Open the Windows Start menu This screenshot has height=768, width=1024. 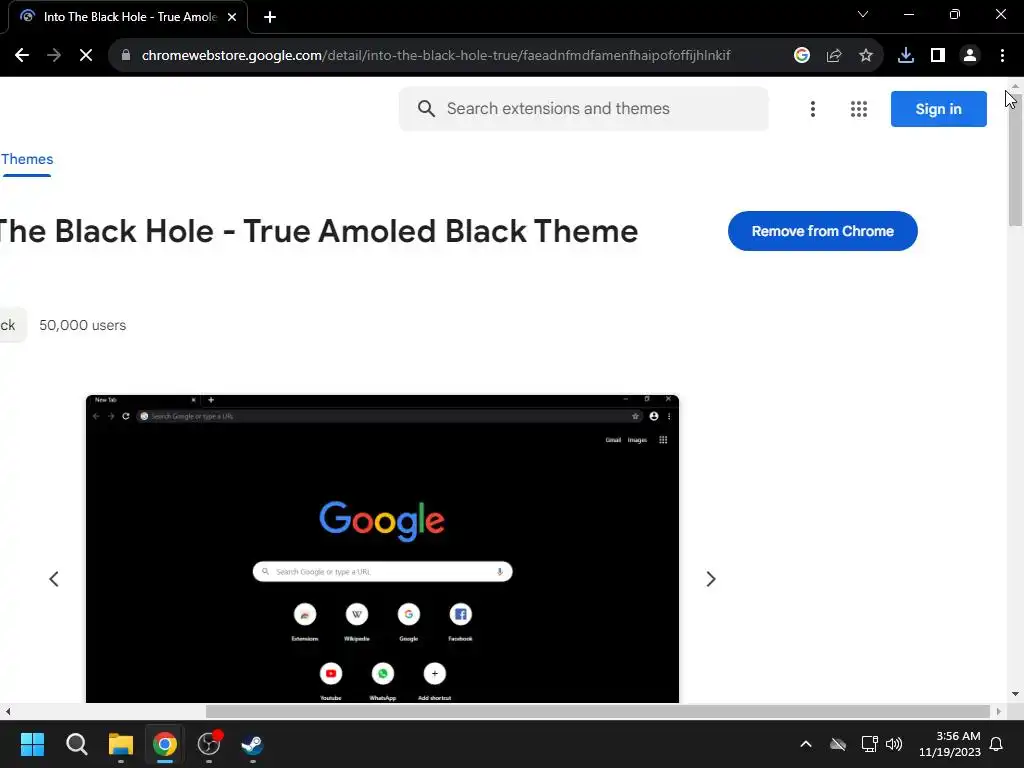[x=32, y=744]
